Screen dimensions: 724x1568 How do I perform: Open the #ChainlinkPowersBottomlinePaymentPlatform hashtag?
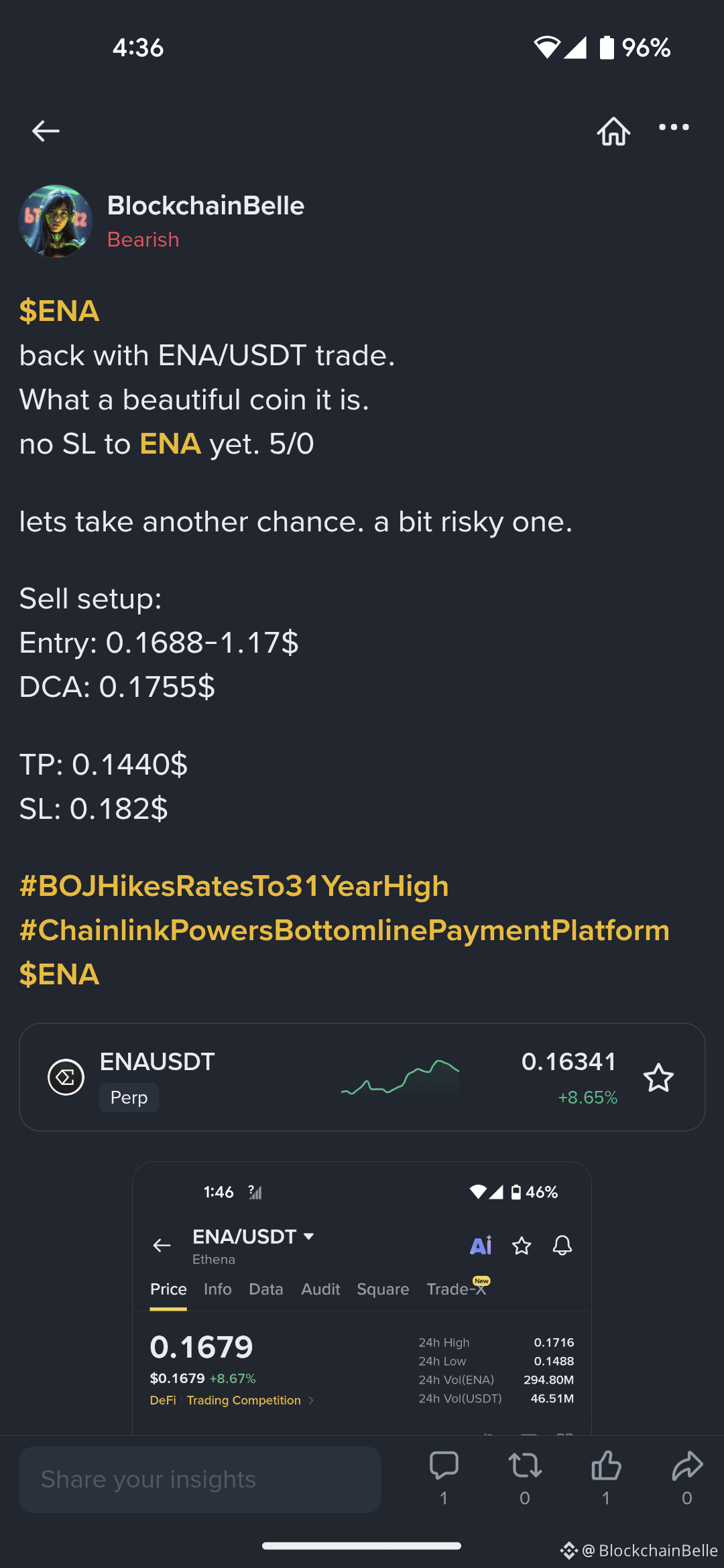[x=345, y=930]
